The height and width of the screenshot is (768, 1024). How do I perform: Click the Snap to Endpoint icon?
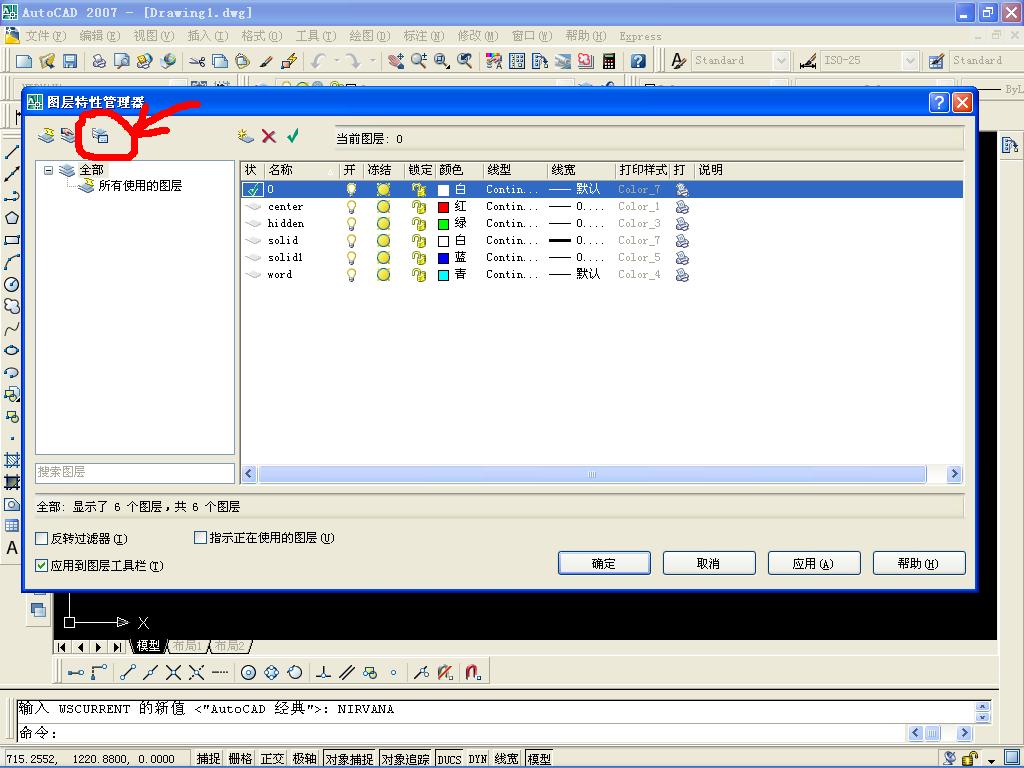click(127, 672)
